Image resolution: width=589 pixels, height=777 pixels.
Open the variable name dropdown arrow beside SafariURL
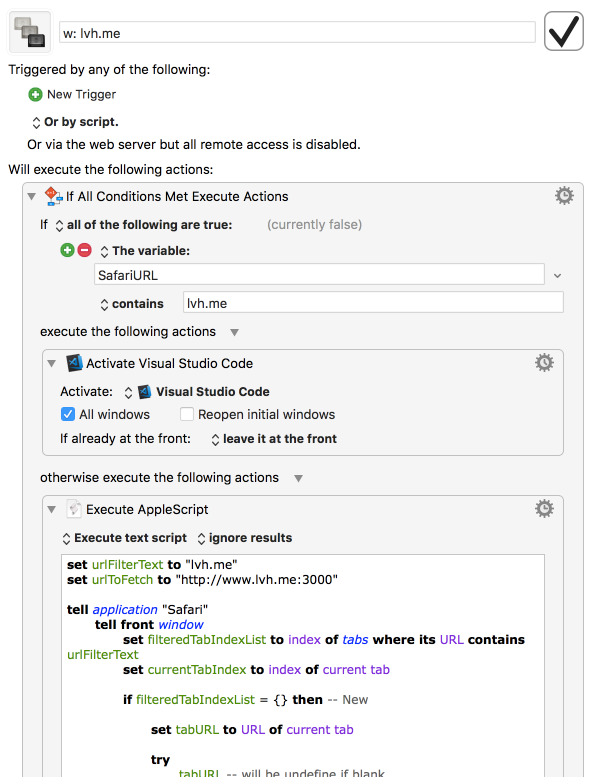tap(558, 276)
